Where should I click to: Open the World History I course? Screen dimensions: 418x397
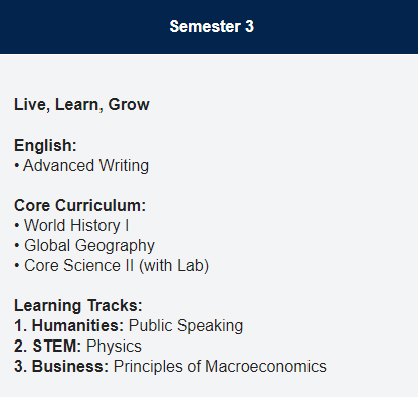pyautogui.click(x=76, y=226)
